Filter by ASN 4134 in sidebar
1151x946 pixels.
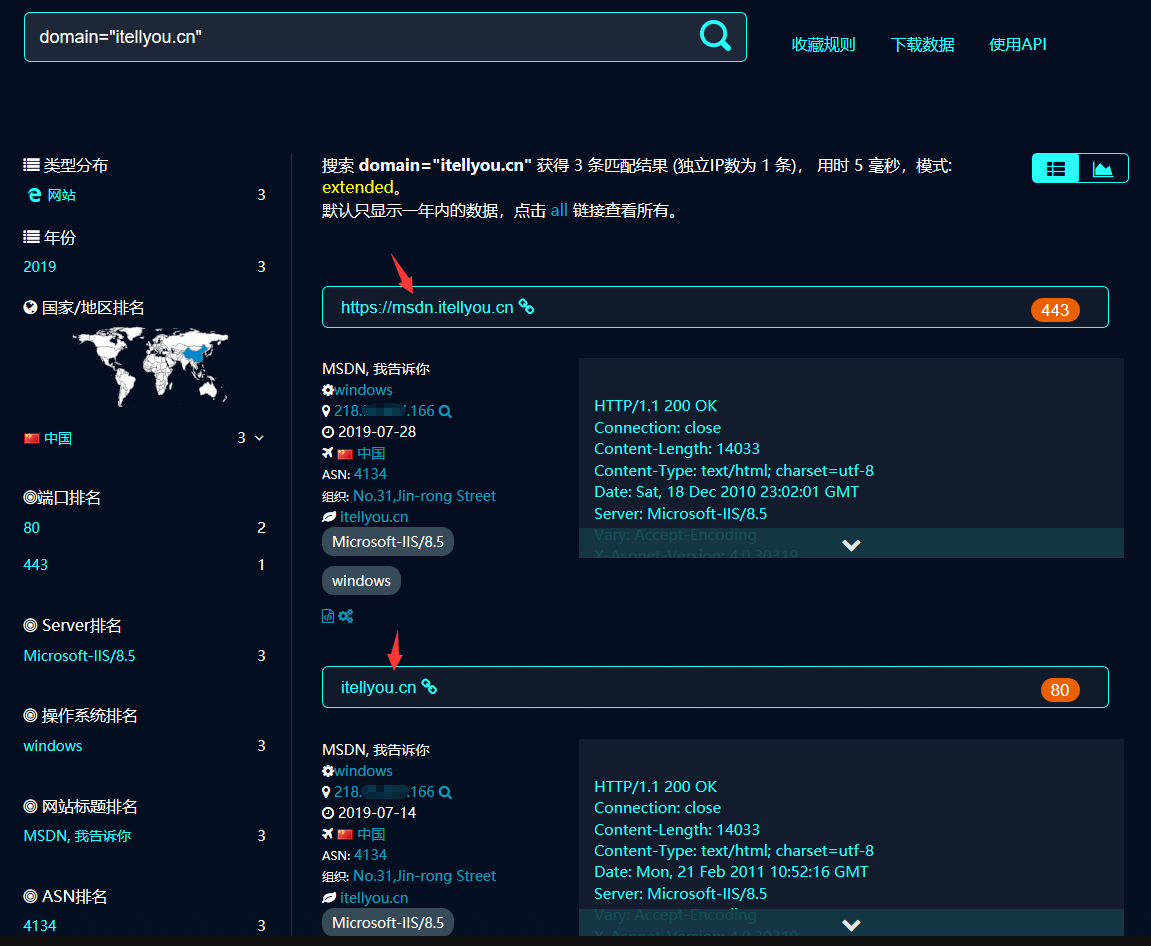[x=40, y=925]
